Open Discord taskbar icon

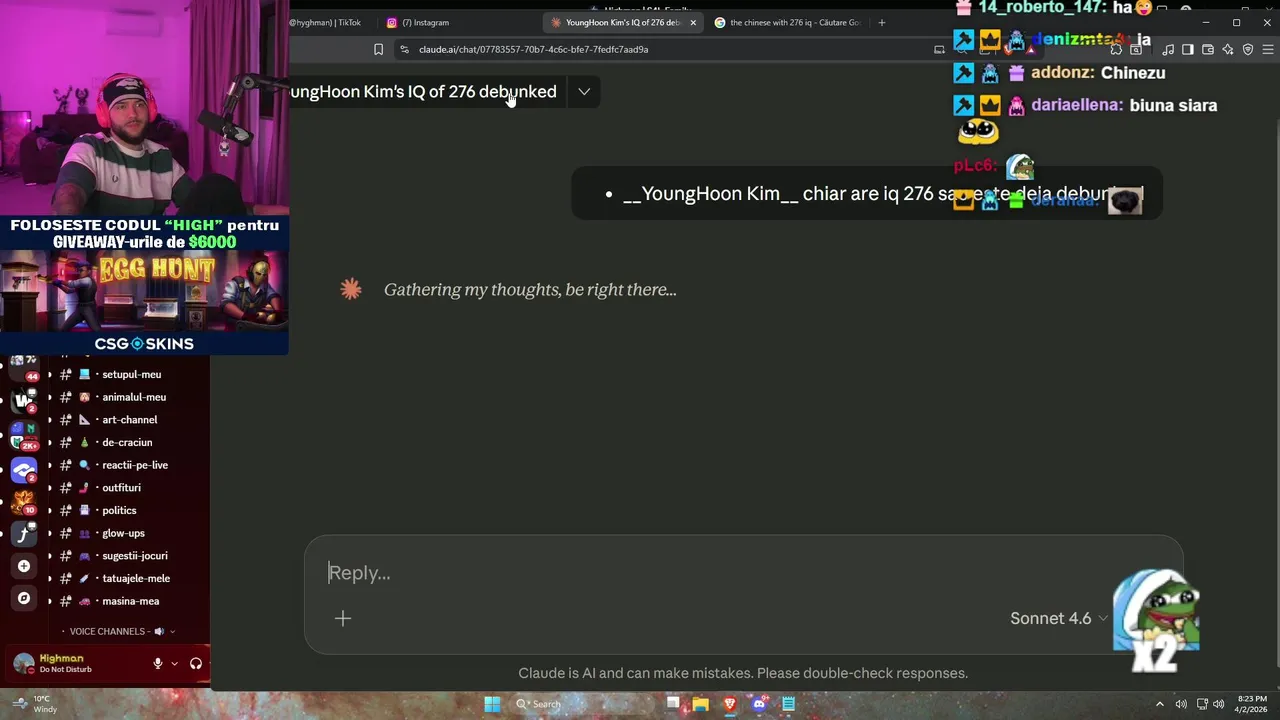[759, 704]
